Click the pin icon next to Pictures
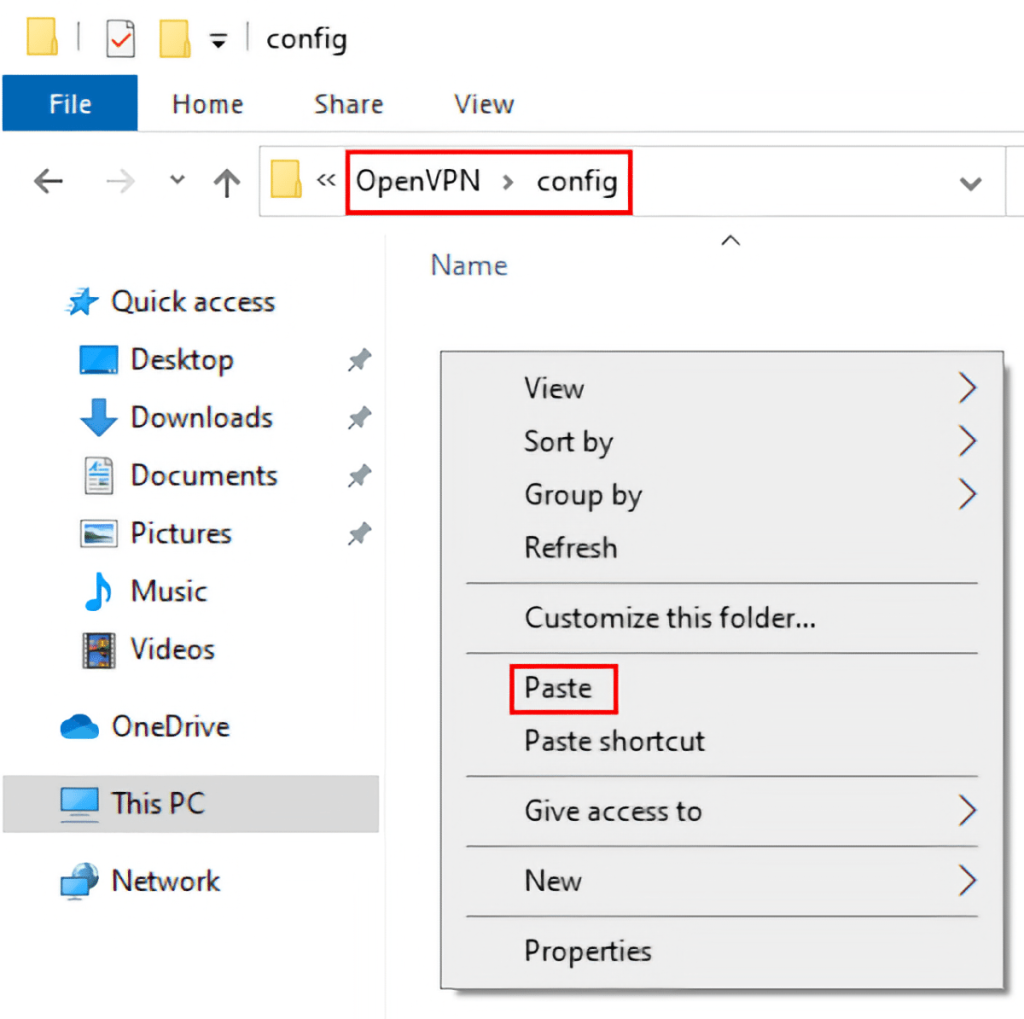The image size is (1024, 1019). [x=359, y=534]
